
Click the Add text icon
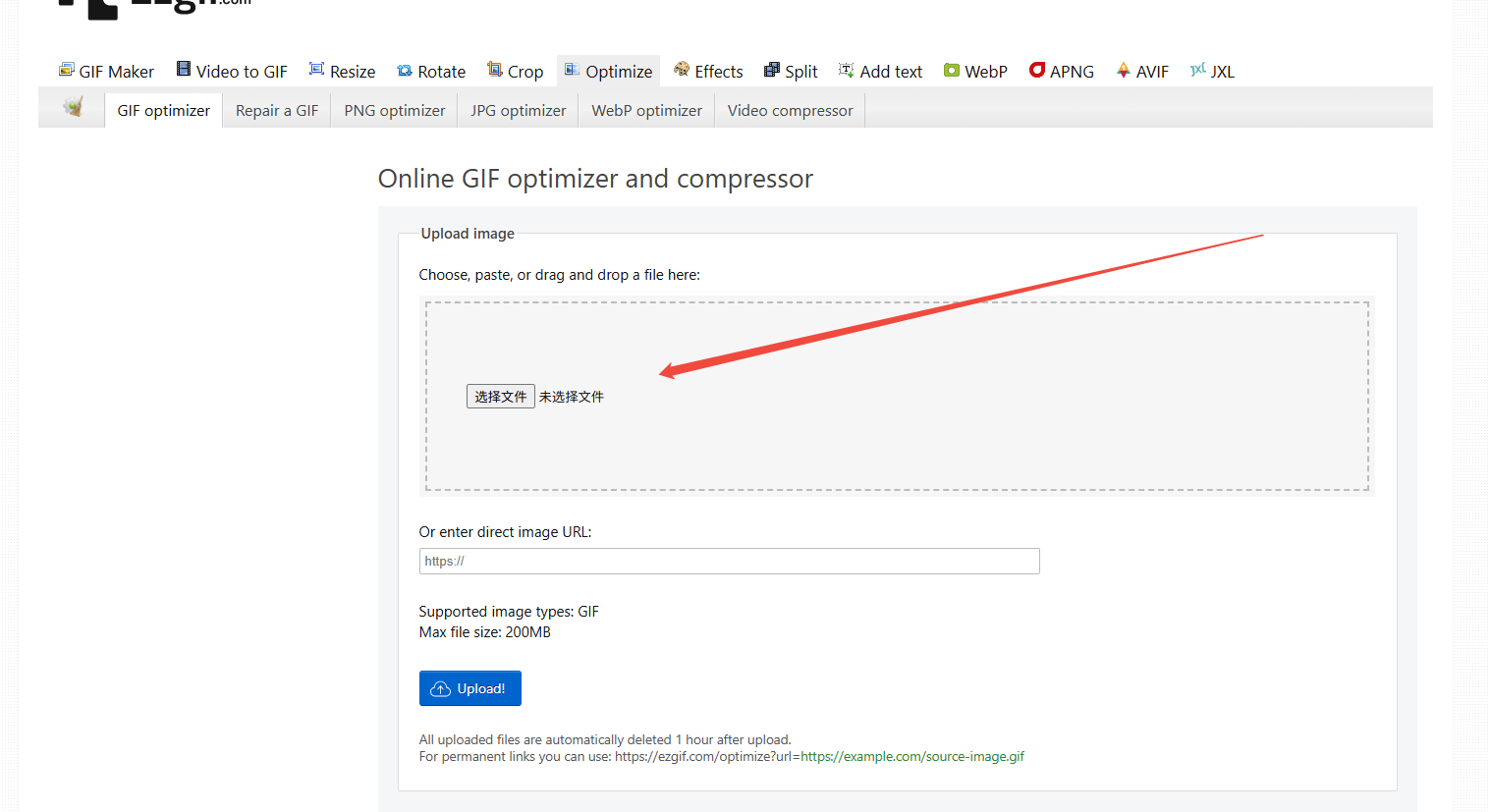(x=846, y=70)
